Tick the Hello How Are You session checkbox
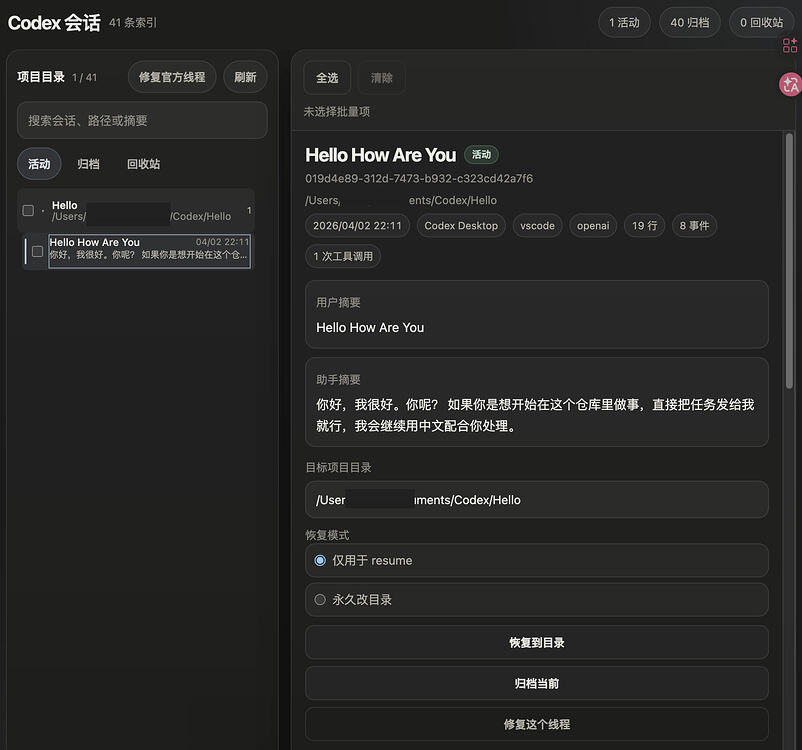 click(x=37, y=251)
